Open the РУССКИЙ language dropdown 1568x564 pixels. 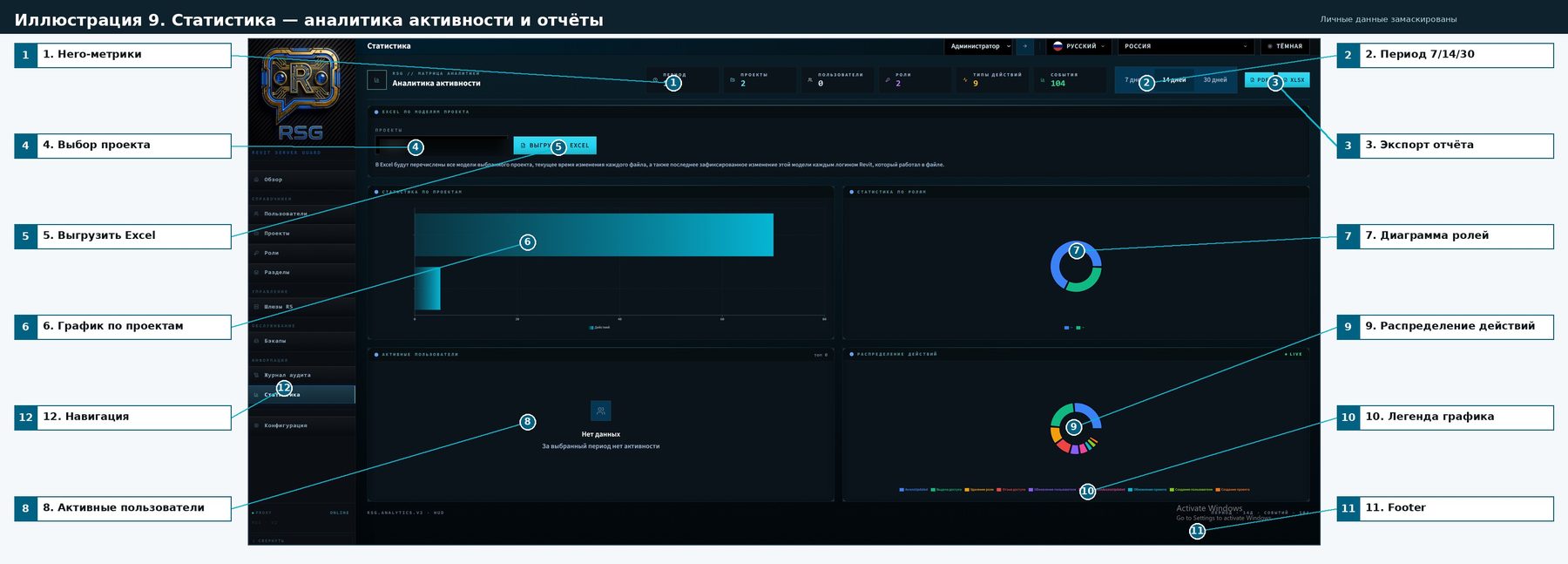click(1080, 46)
